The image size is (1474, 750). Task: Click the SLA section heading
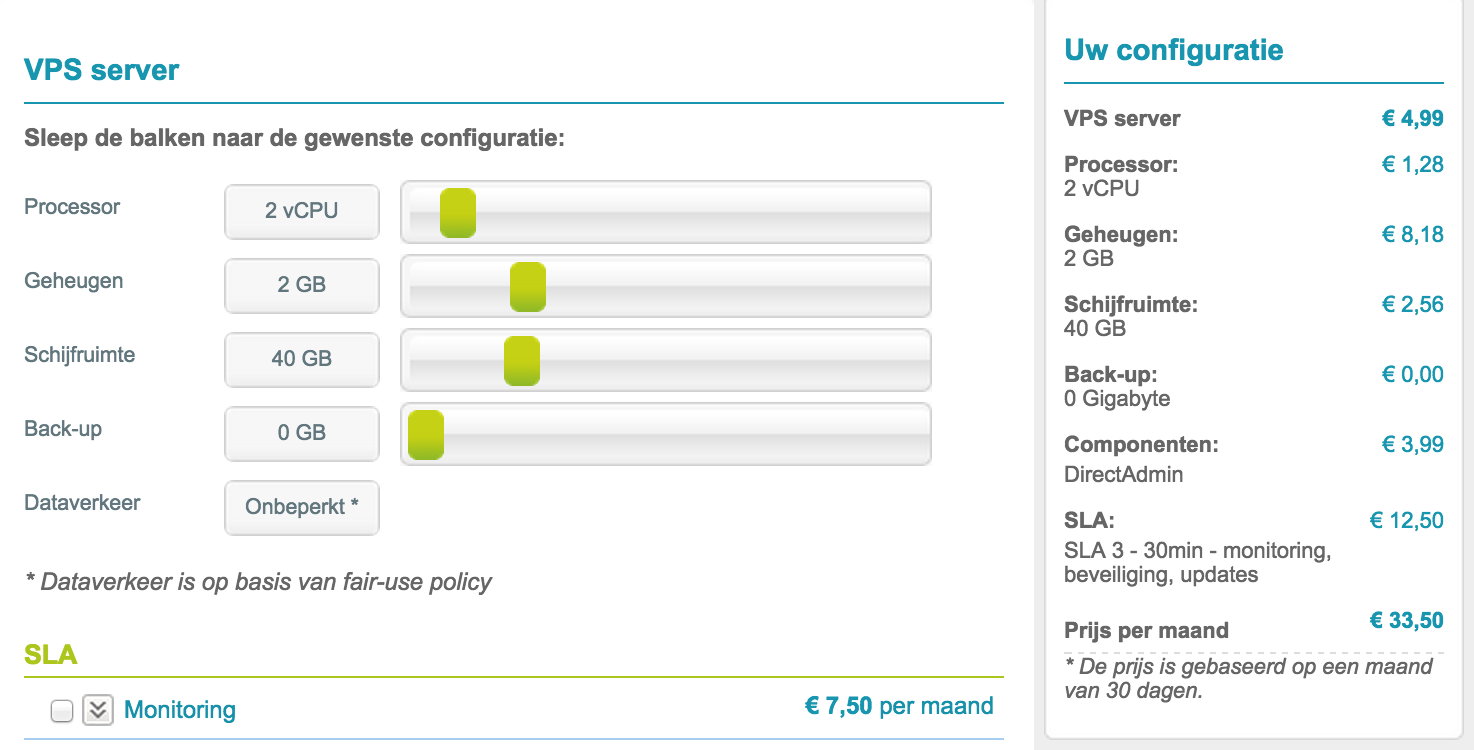click(51, 655)
